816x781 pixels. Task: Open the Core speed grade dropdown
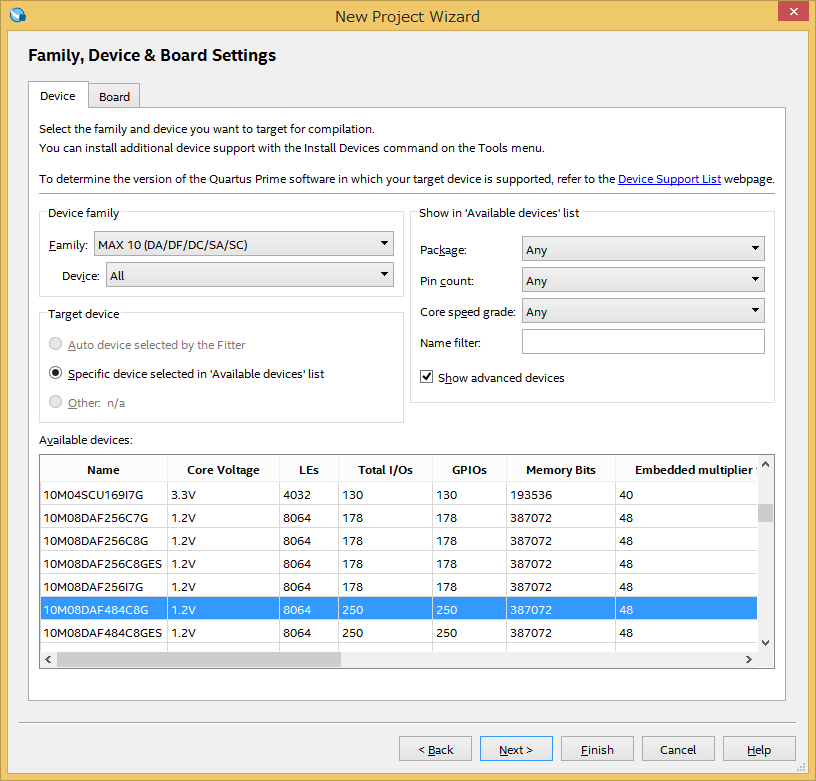point(643,311)
